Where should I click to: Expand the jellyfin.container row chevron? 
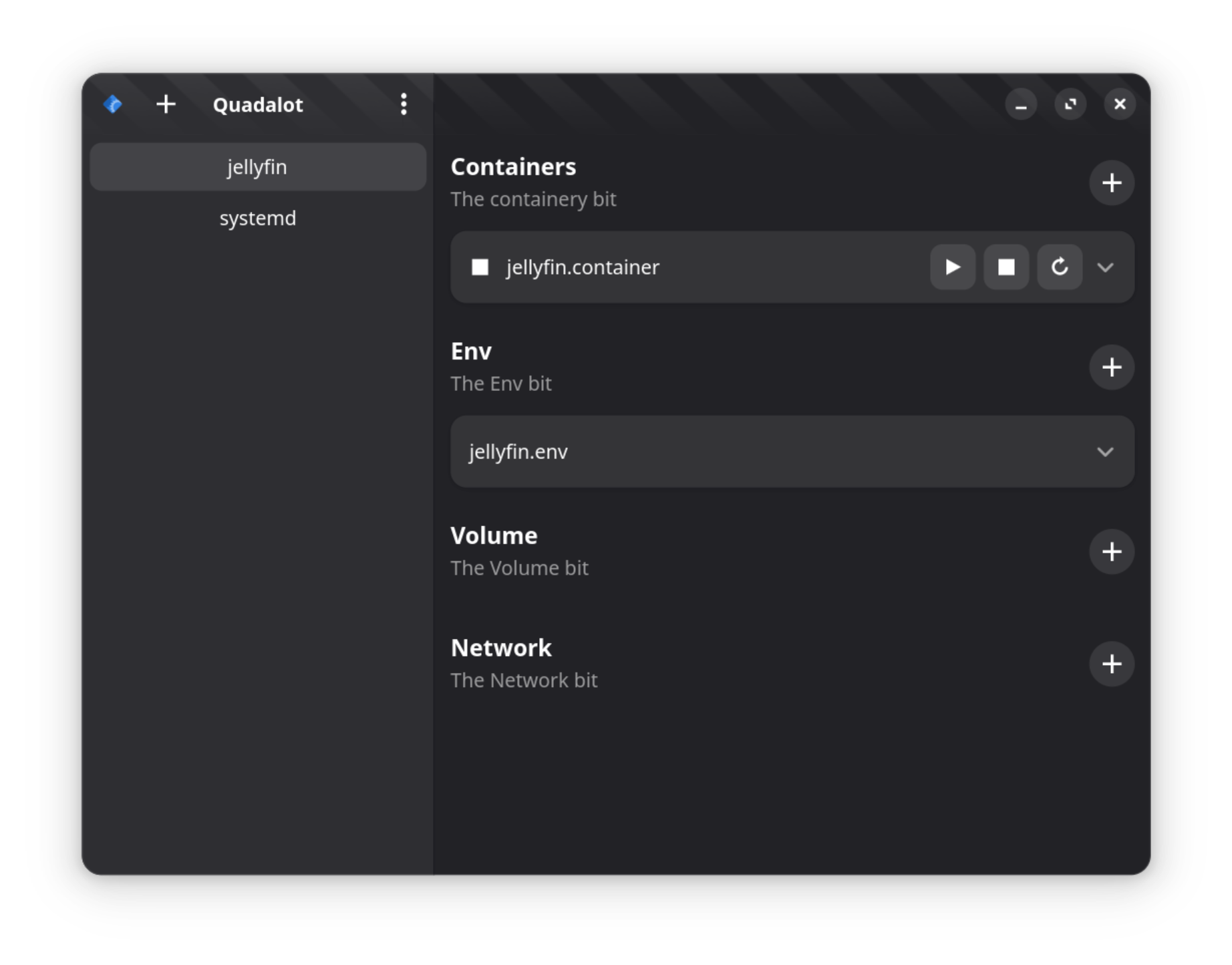(1105, 267)
